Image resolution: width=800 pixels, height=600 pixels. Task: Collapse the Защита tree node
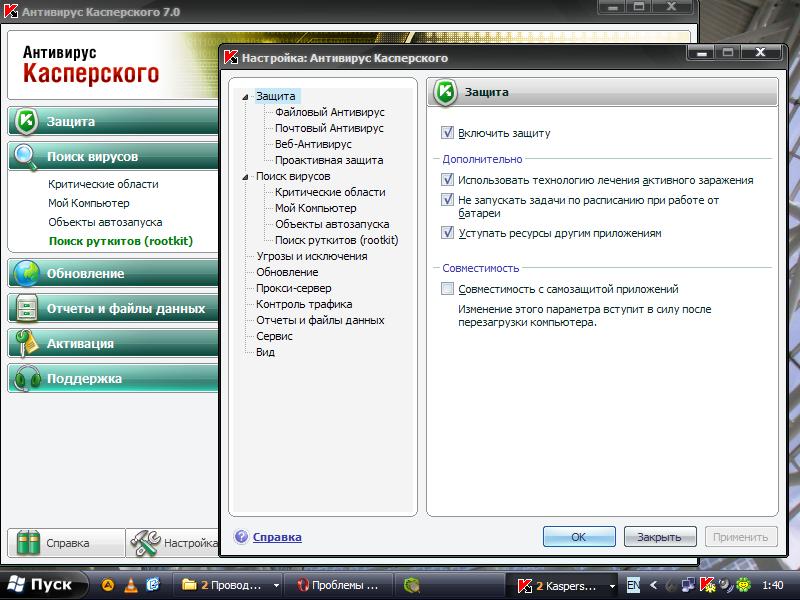point(245,96)
